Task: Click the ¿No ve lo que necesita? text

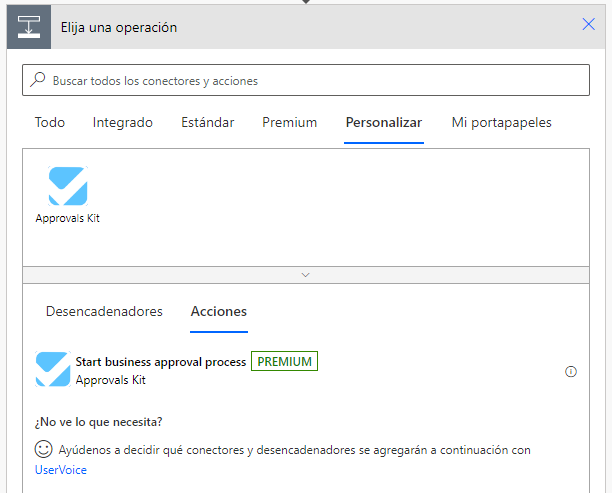Action: [x=98, y=422]
